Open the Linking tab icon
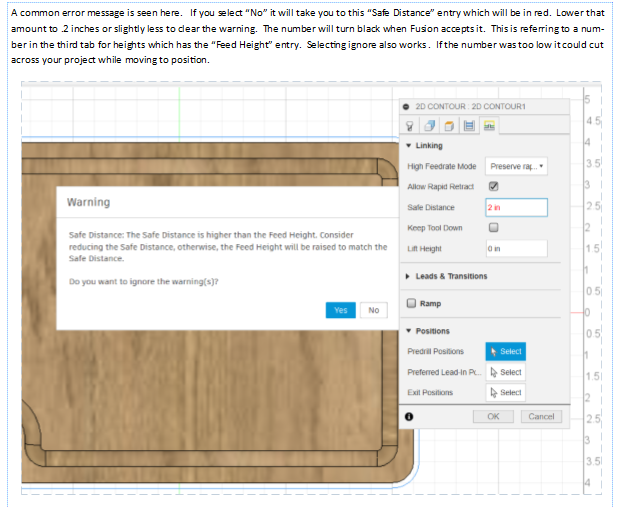 click(x=490, y=126)
